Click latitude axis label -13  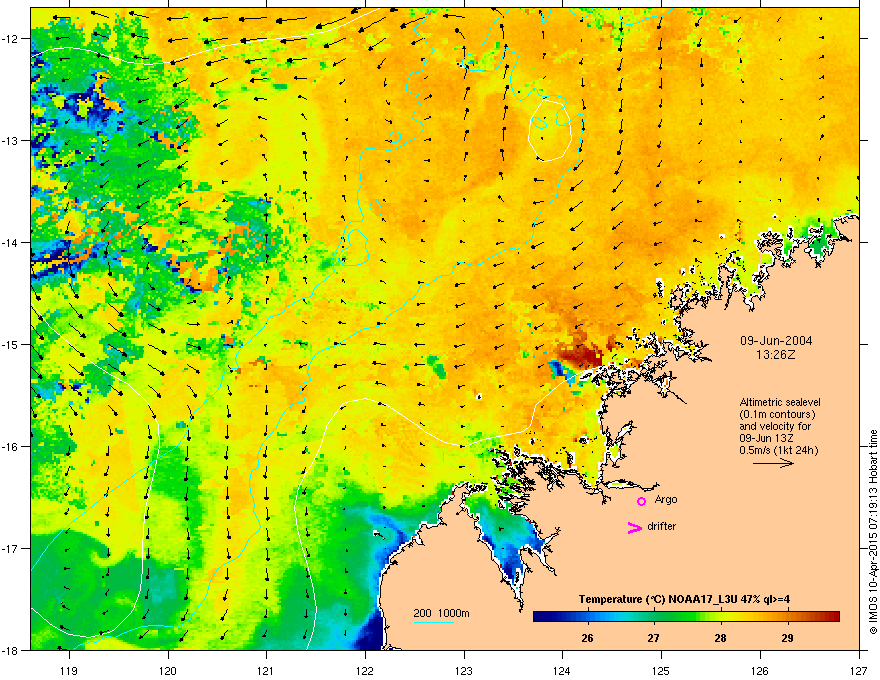pos(11,141)
